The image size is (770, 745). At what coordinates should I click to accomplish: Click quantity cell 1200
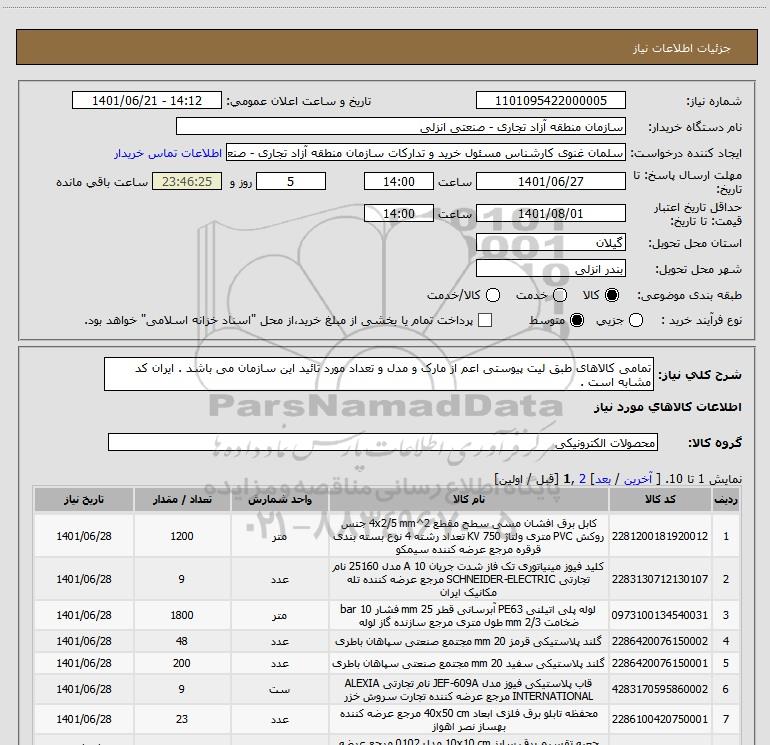[182, 536]
